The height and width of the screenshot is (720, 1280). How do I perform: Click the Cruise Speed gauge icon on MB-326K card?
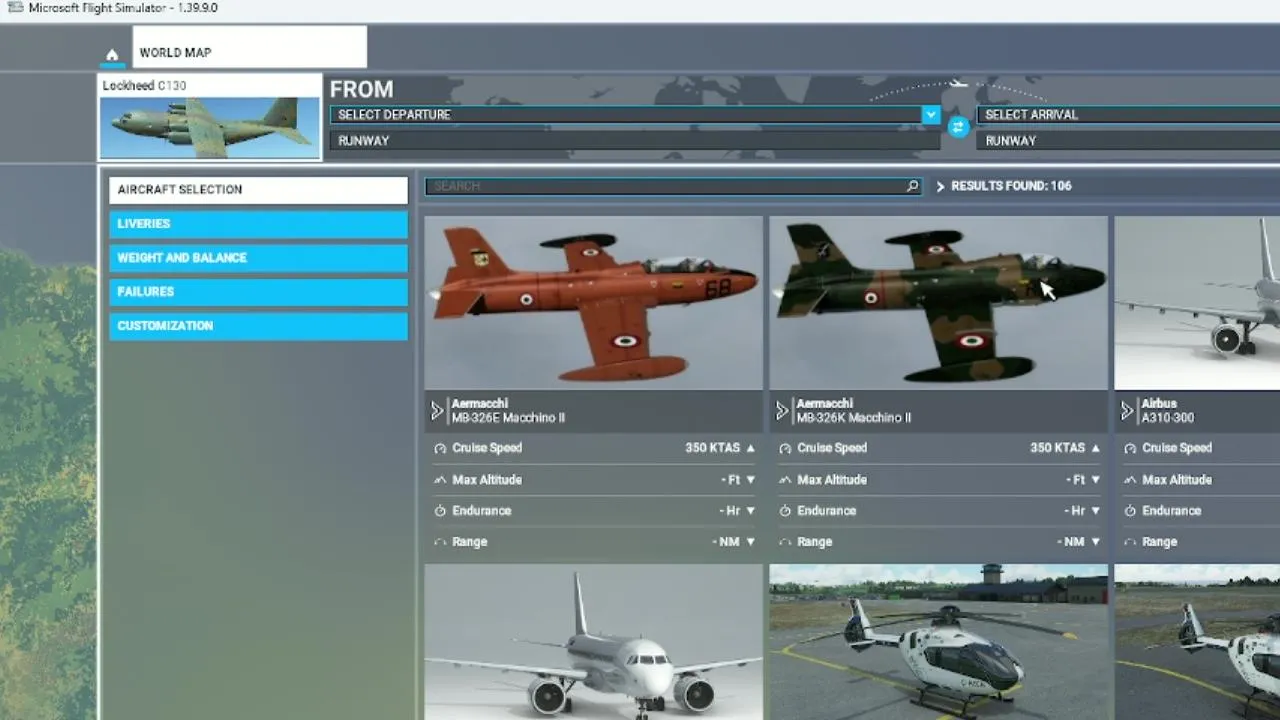[x=785, y=449]
